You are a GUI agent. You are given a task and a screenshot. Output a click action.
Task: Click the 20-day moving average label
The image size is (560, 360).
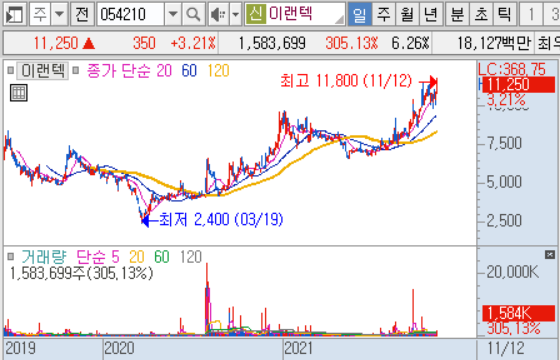coord(164,71)
